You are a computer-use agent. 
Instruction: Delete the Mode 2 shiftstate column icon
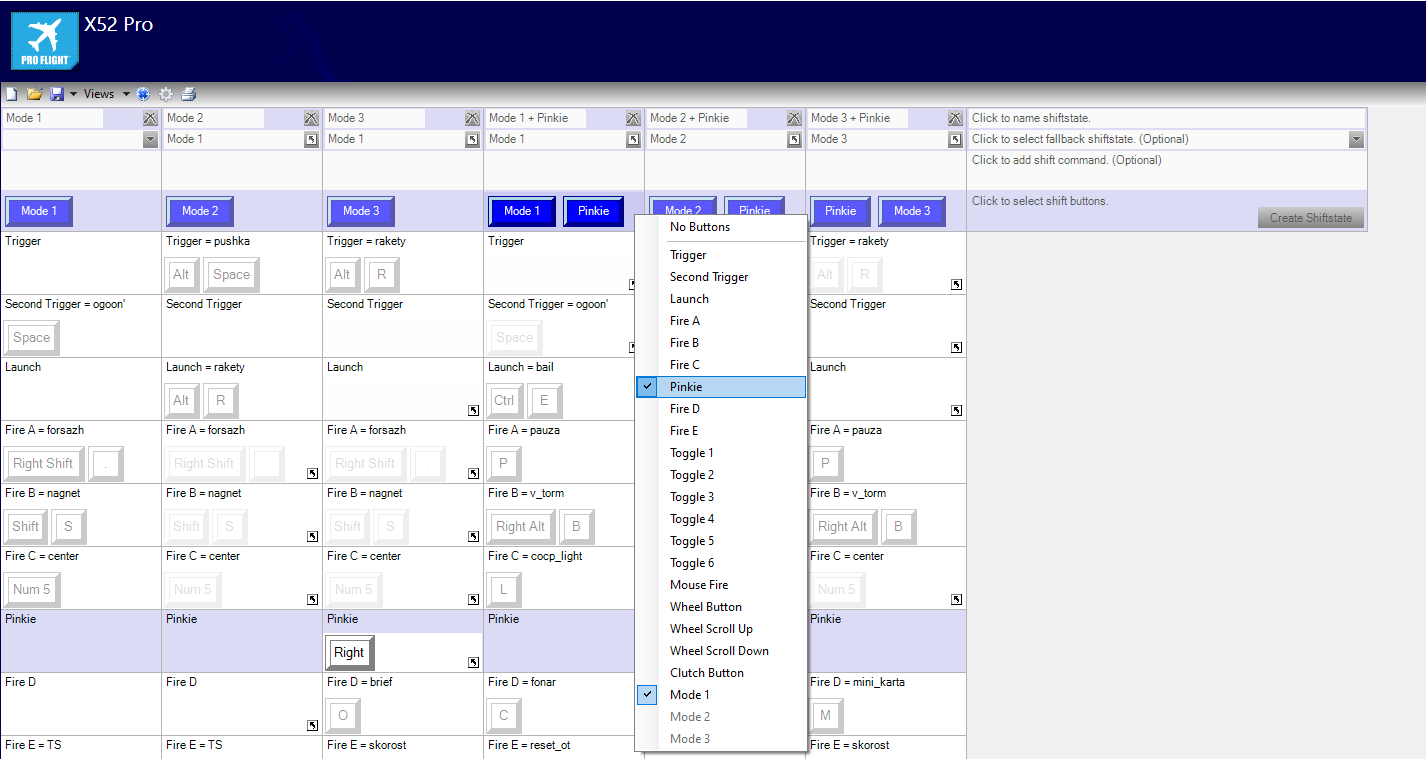pos(311,118)
